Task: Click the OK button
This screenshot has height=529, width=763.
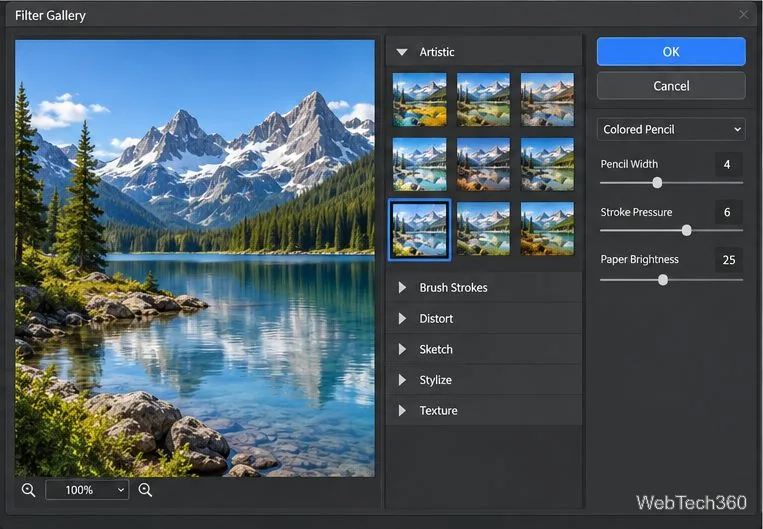Action: pyautogui.click(x=671, y=52)
